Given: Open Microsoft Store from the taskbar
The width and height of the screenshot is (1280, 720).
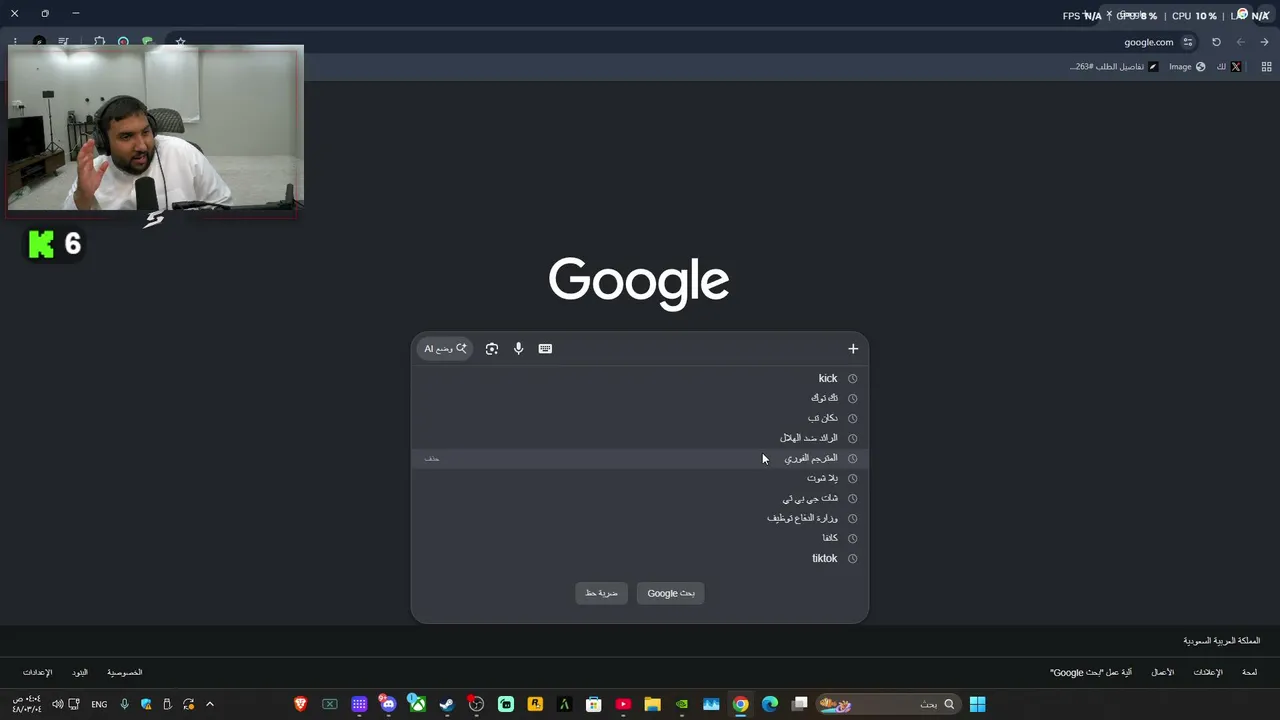Looking at the screenshot, I should pyautogui.click(x=594, y=704).
